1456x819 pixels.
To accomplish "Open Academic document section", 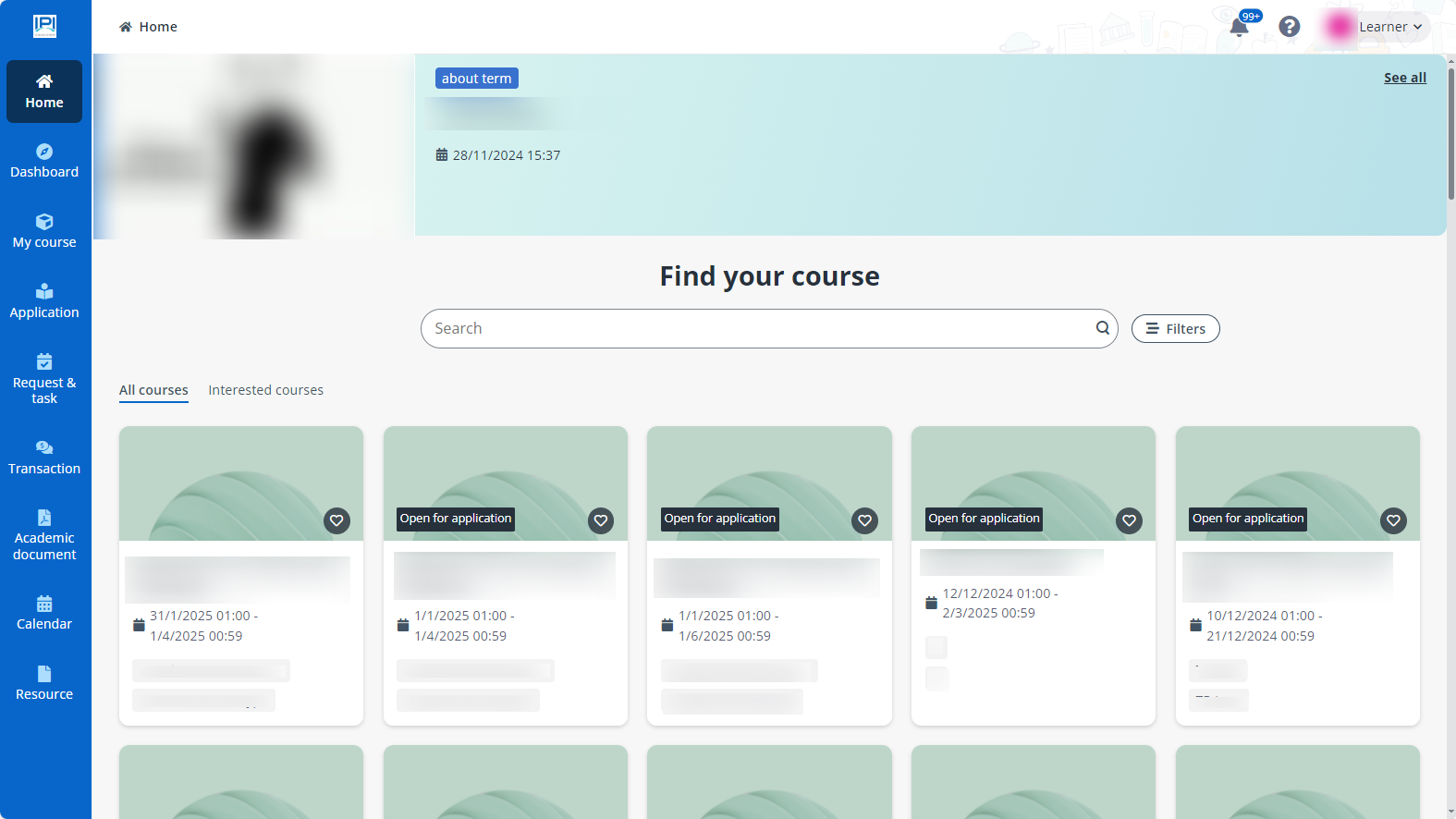I will (44, 536).
